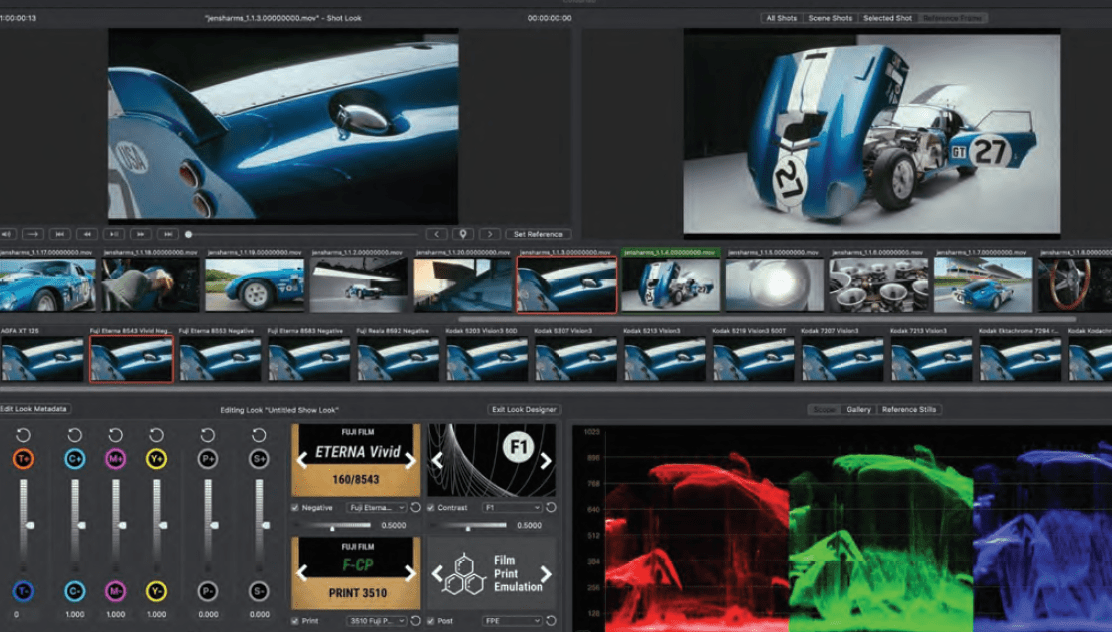Viewport: 1112px width, 632px height.
Task: Skip to the end of the clip
Action: [167, 234]
